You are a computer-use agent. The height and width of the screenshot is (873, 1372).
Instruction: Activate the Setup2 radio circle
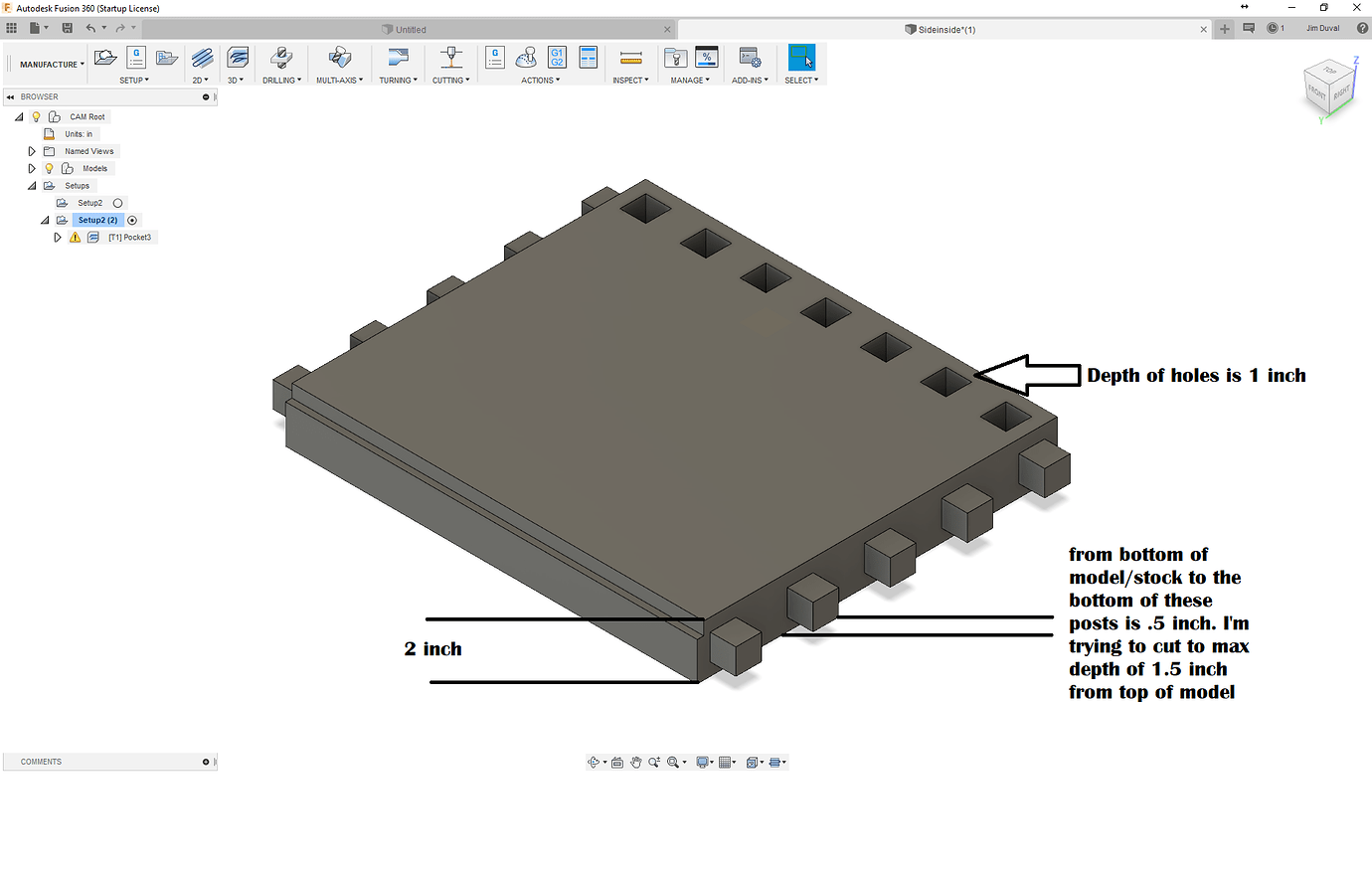[116, 202]
